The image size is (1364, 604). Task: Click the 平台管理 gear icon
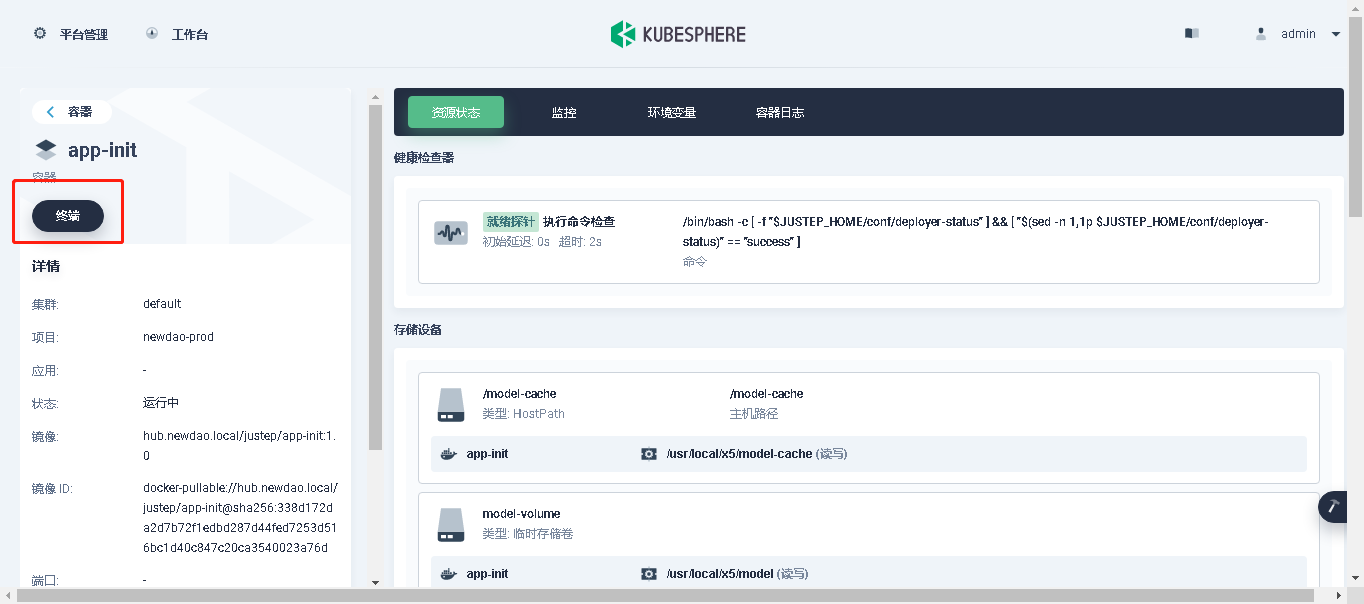coord(40,33)
